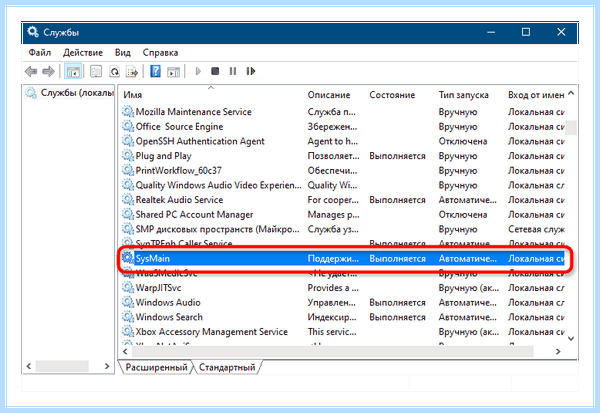This screenshot has height=413, width=600.
Task: Select the Xbox Accessory Management Service row
Action: tap(343, 332)
